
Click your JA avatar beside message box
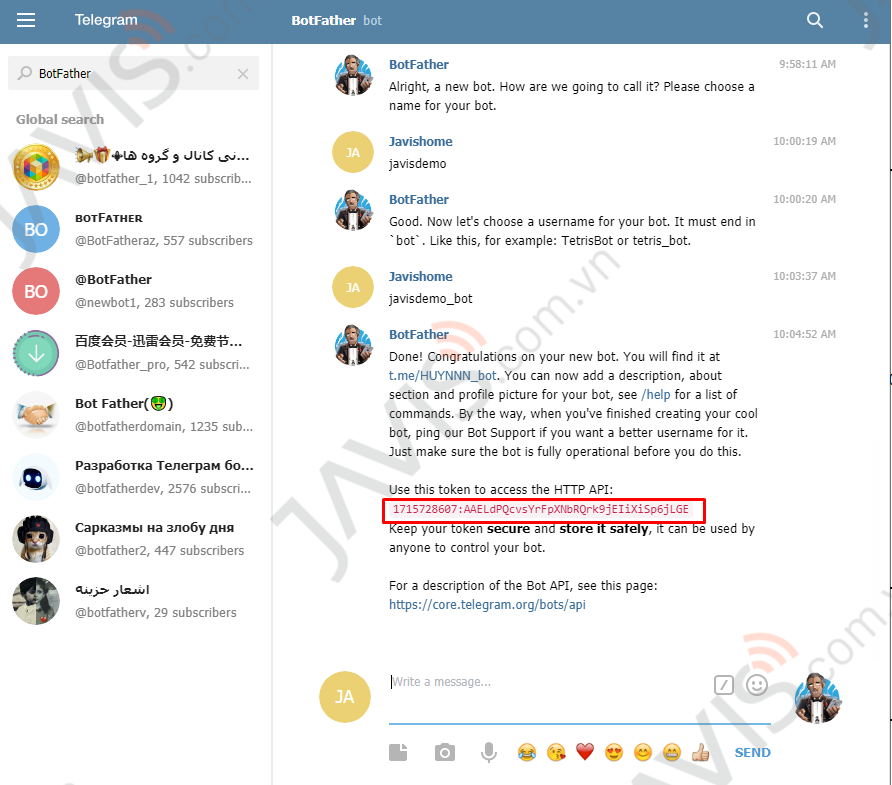(345, 697)
